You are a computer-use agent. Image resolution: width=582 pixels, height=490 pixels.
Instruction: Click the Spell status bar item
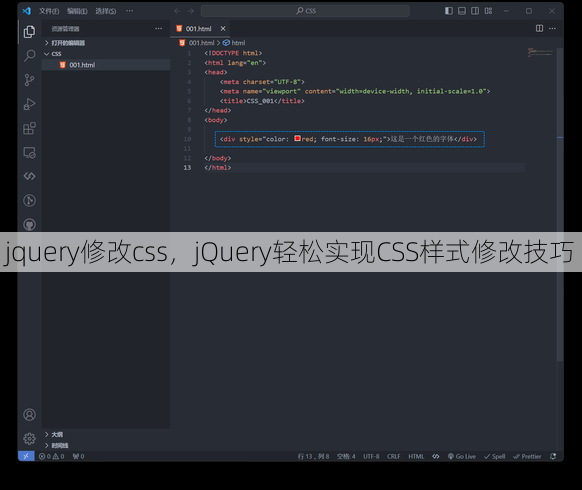[x=495, y=456]
